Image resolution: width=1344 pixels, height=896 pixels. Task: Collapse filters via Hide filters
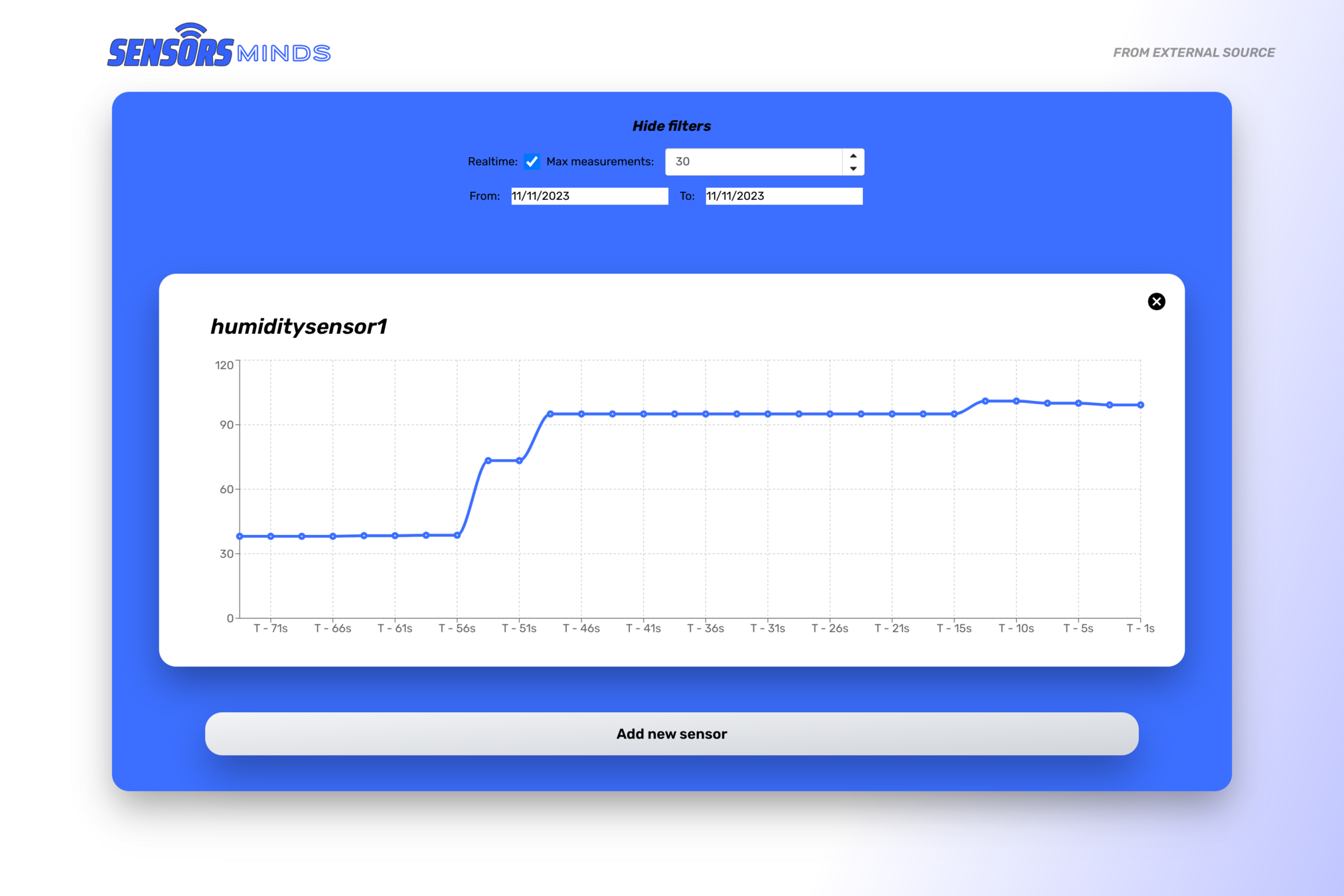click(671, 126)
